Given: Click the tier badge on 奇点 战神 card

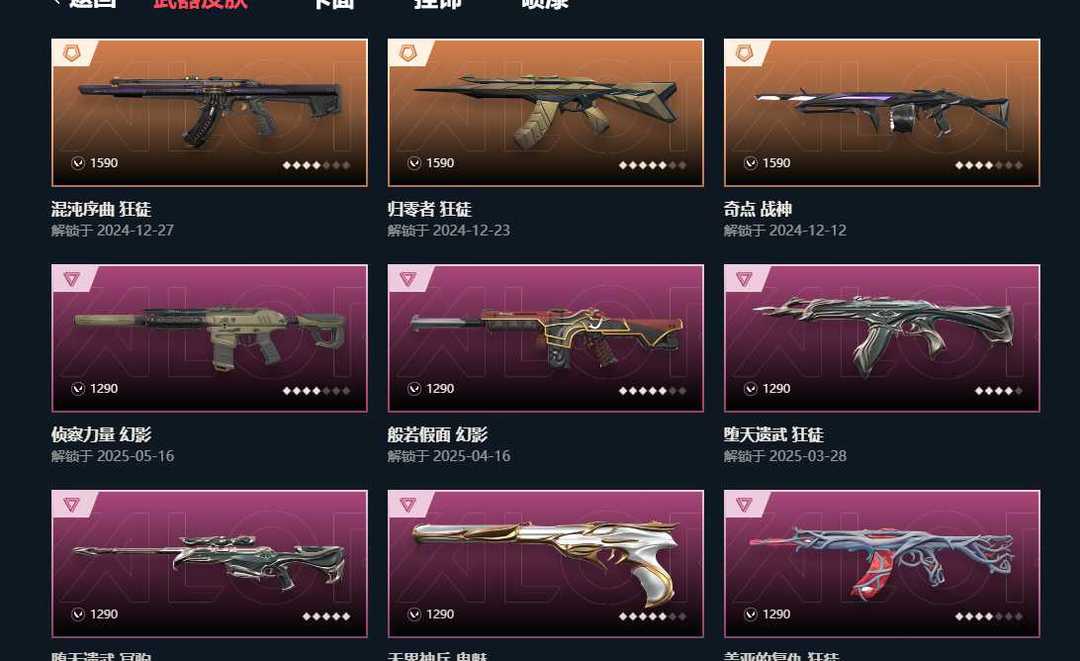Looking at the screenshot, I should click(x=744, y=53).
